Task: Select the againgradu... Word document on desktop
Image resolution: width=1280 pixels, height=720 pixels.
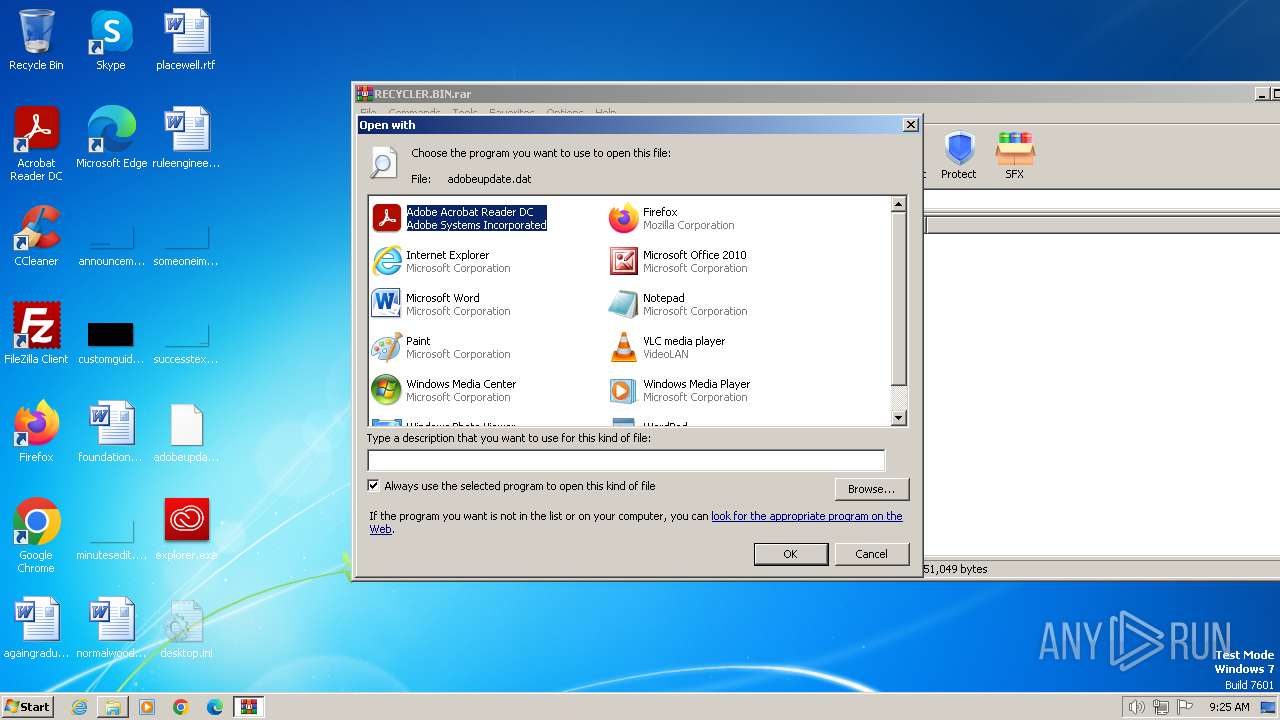Action: 36,628
